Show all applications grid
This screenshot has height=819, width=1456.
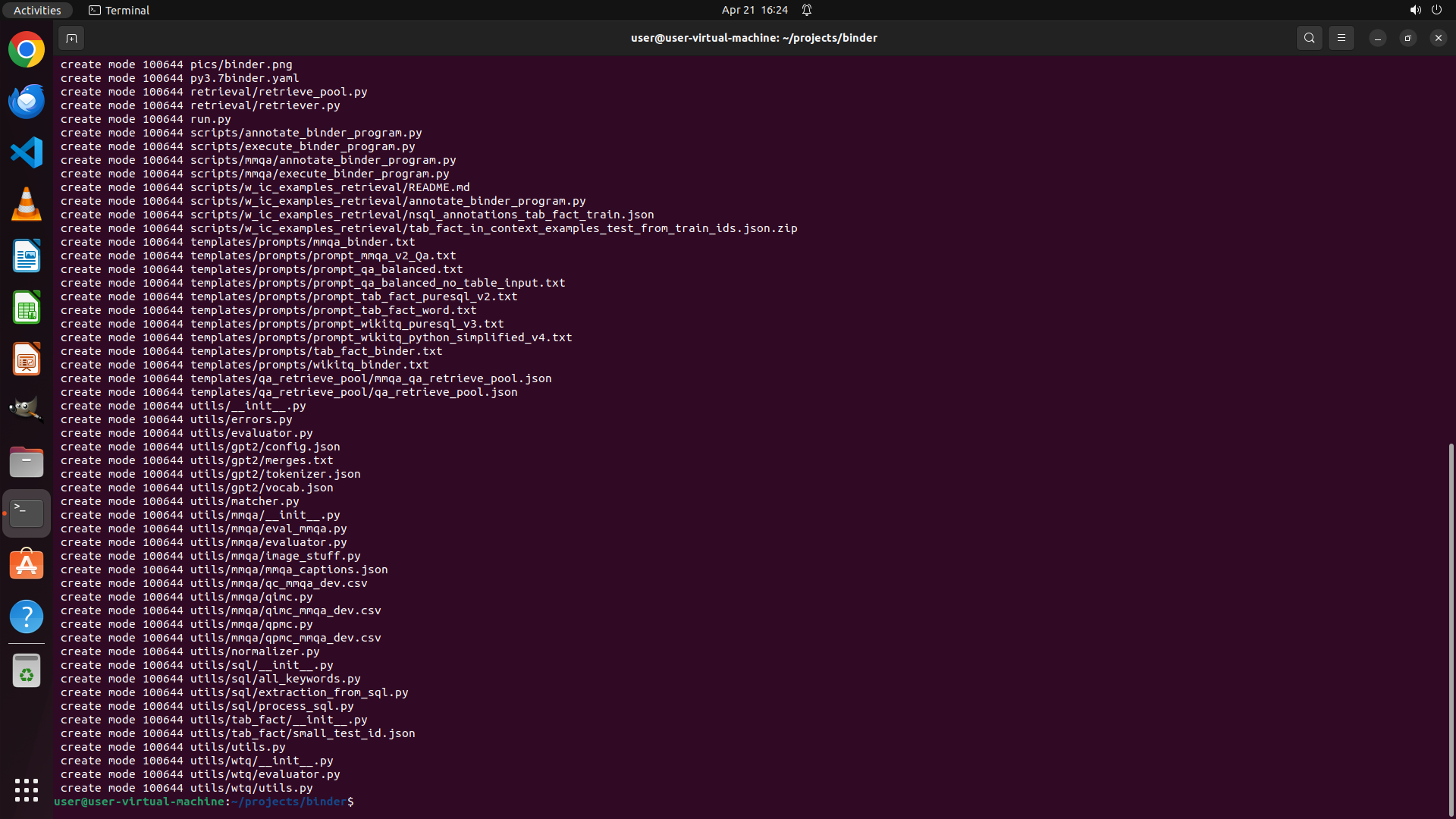(27, 789)
